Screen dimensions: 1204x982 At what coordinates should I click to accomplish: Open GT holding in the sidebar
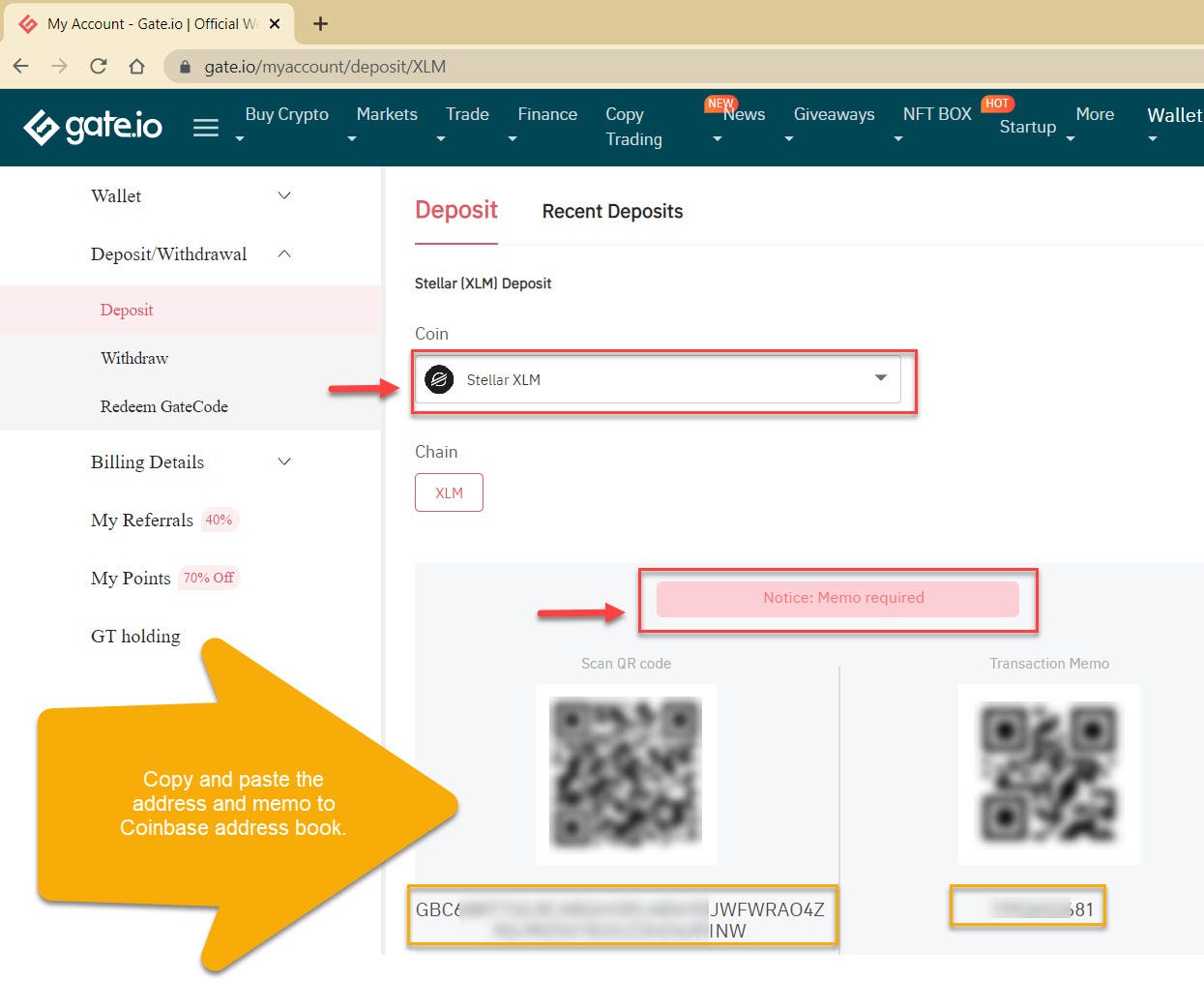click(x=135, y=636)
